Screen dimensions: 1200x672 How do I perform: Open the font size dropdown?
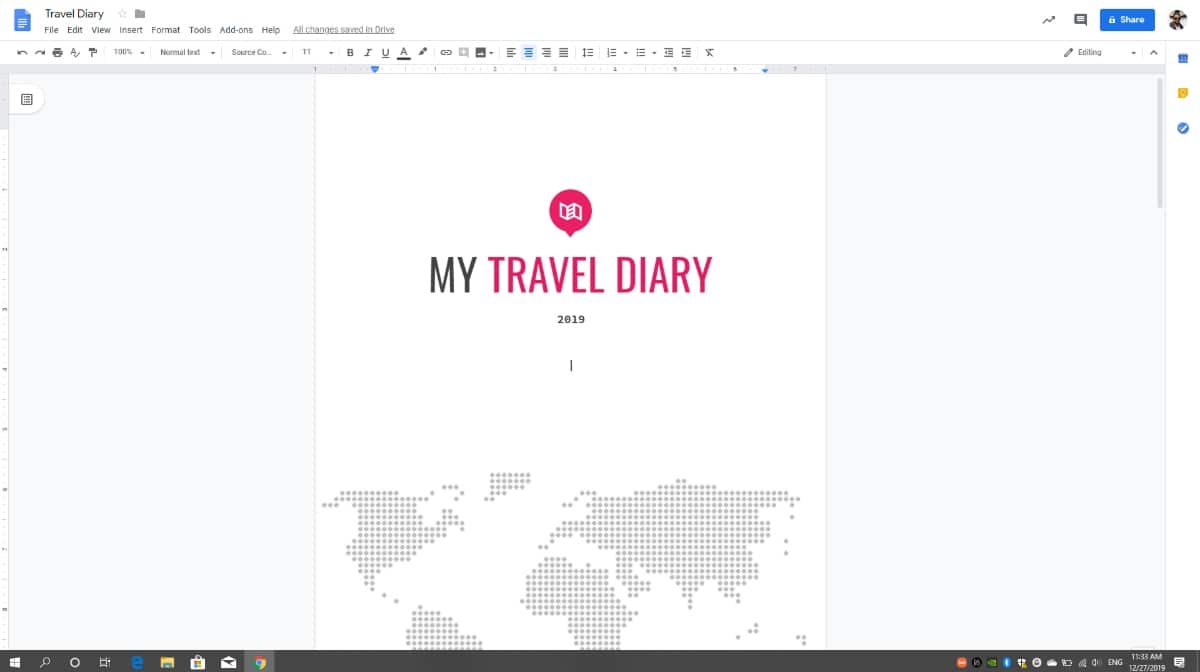tap(317, 52)
